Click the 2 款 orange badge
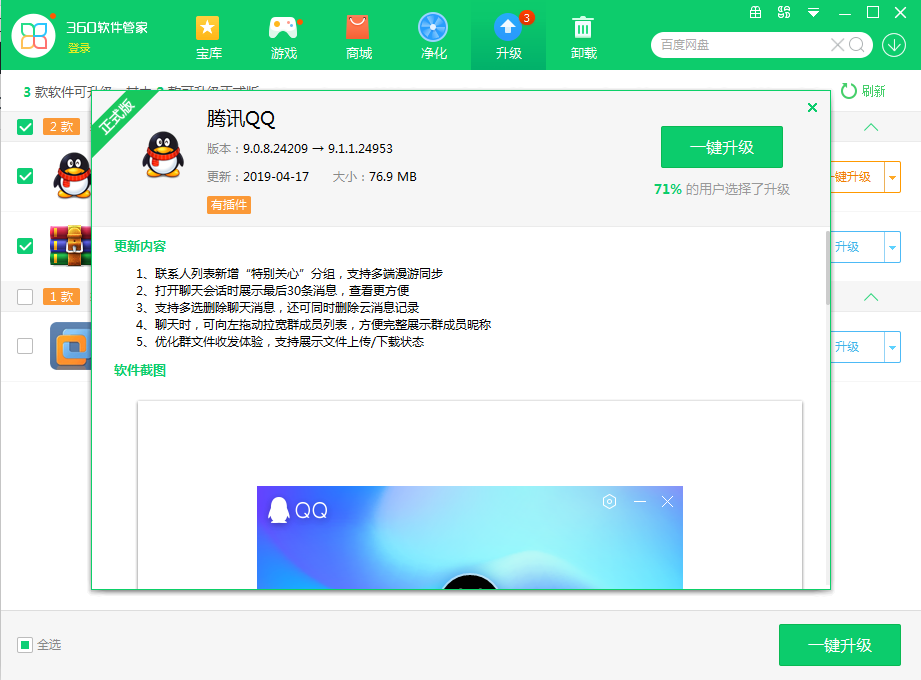Viewport: 921px width, 680px height. pos(62,126)
